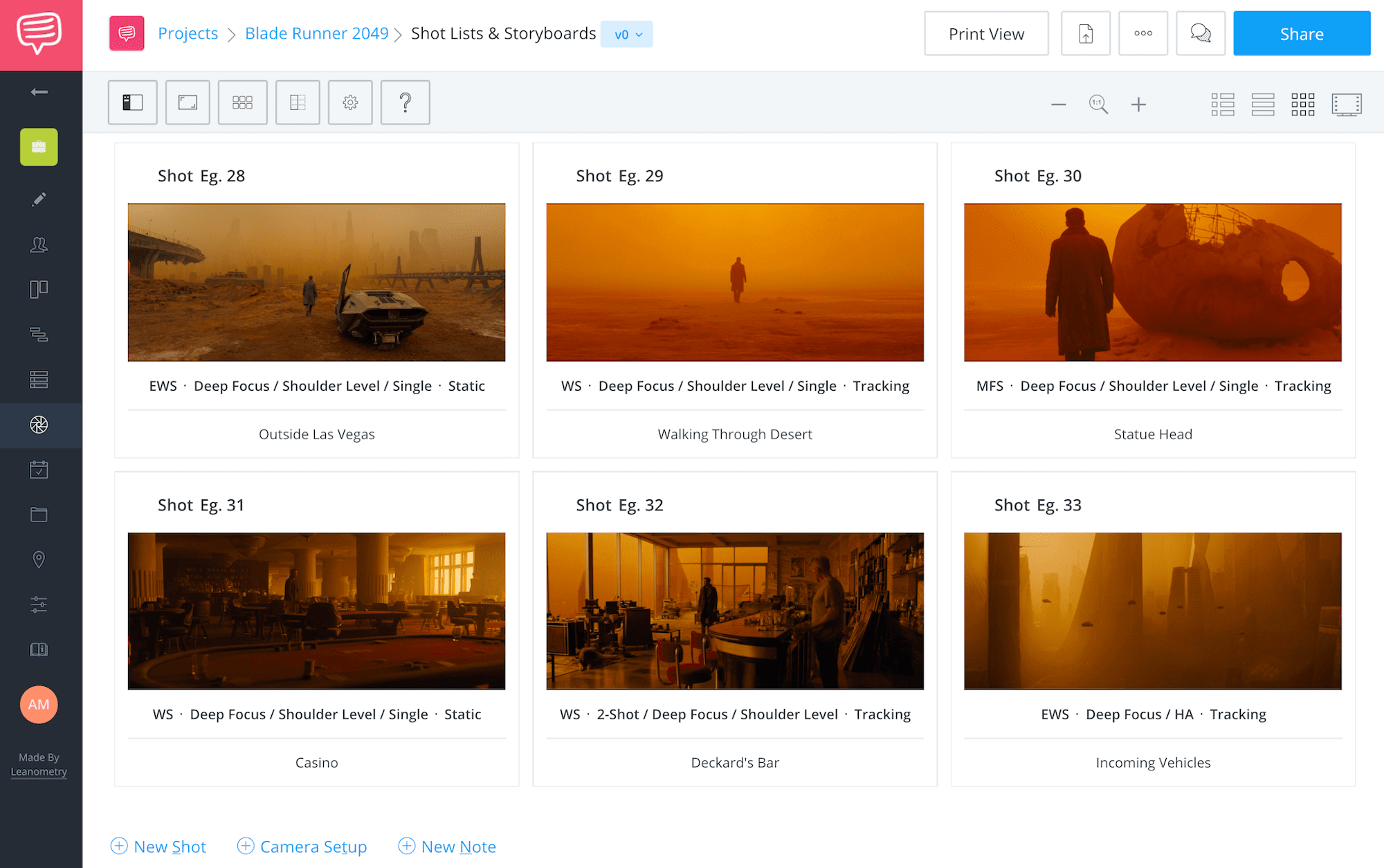Click the 'Shot Eg. 31' title
The height and width of the screenshot is (868, 1384).
pos(201,505)
